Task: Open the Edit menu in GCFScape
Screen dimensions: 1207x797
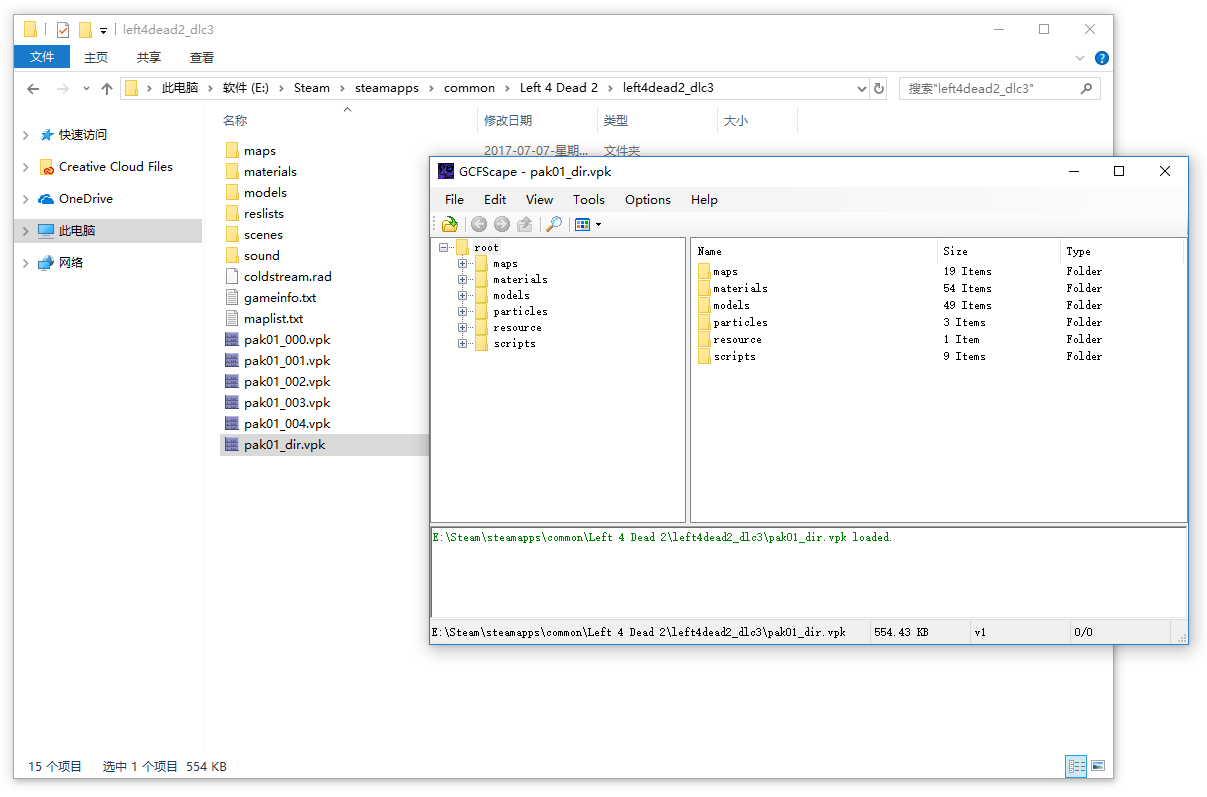Action: point(495,199)
